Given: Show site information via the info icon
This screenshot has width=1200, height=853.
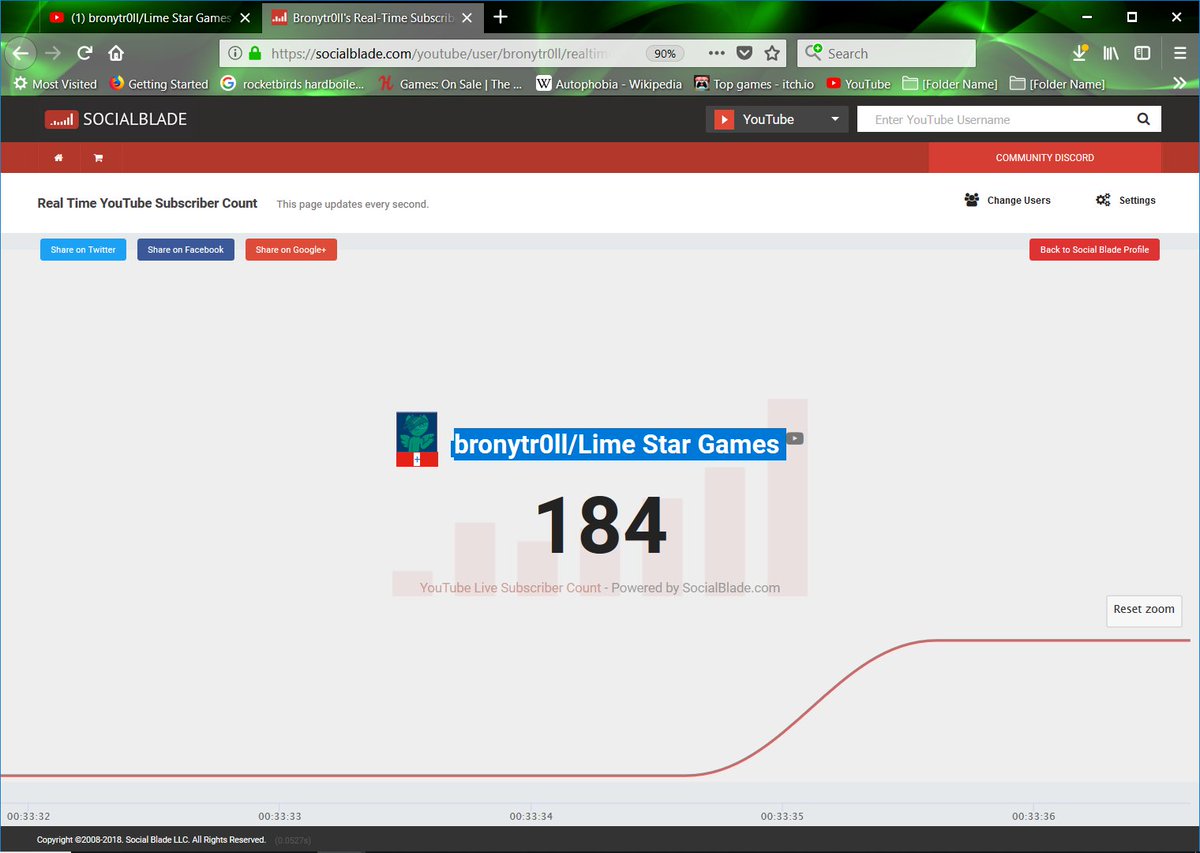Looking at the screenshot, I should click(234, 53).
